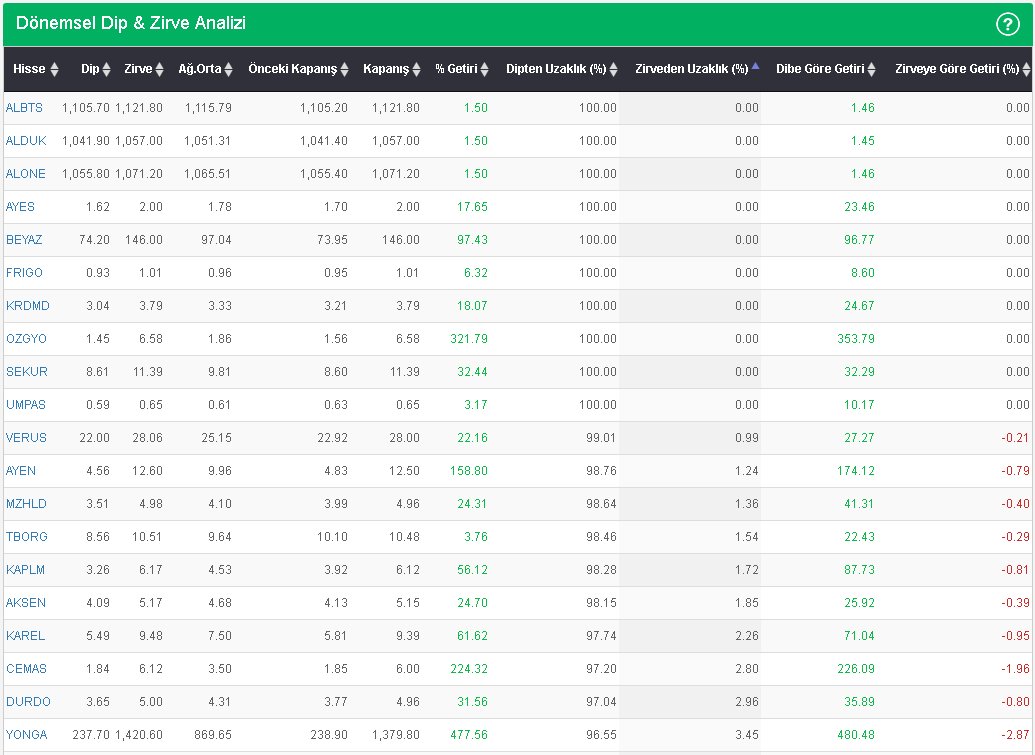The height and width of the screenshot is (755, 1035).
Task: Select AYEN's % Getiri value 158.80
Action: 469,471
